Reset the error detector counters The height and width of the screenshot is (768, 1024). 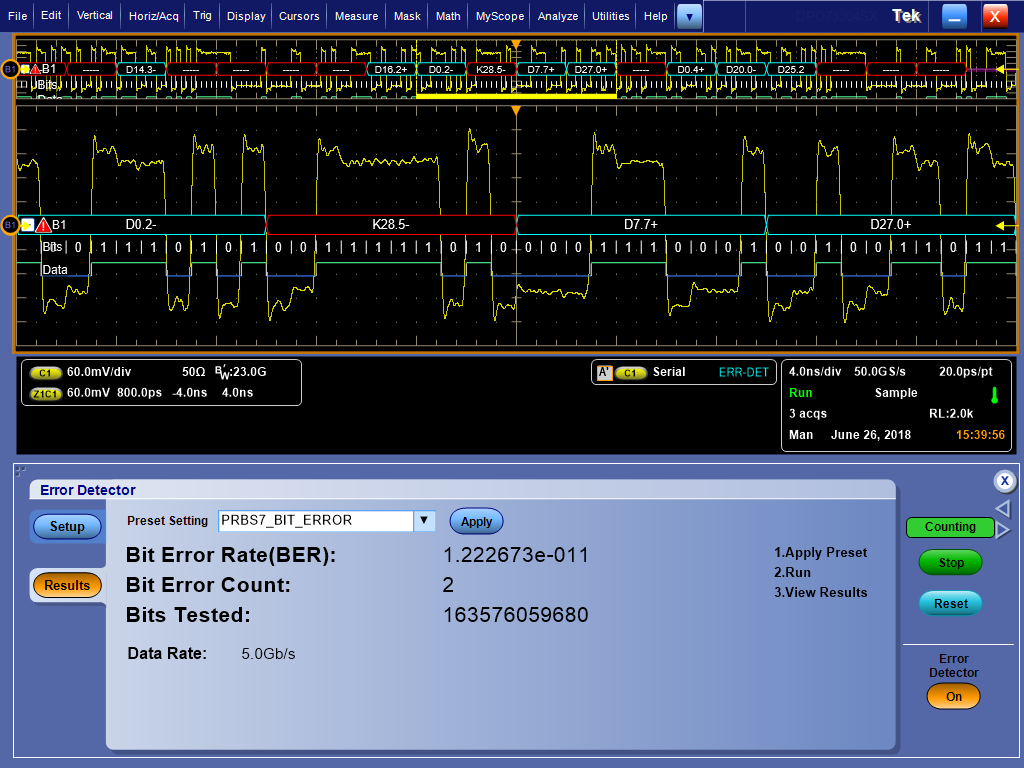coord(950,603)
